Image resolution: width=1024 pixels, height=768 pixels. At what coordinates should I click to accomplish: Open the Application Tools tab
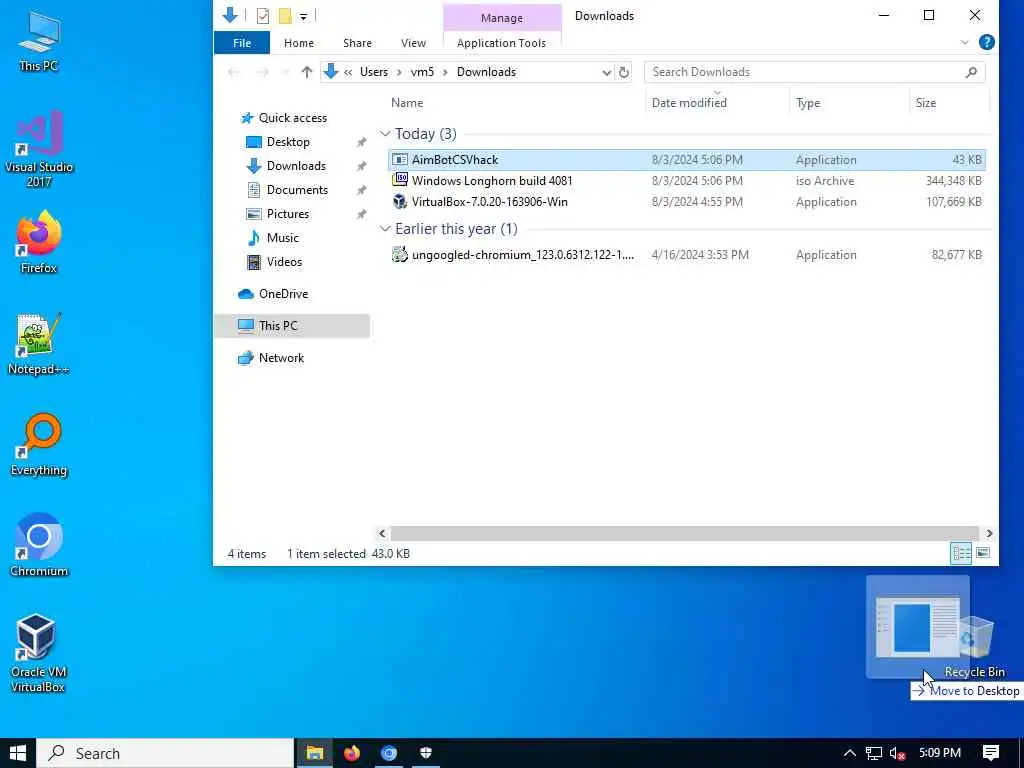(x=502, y=43)
